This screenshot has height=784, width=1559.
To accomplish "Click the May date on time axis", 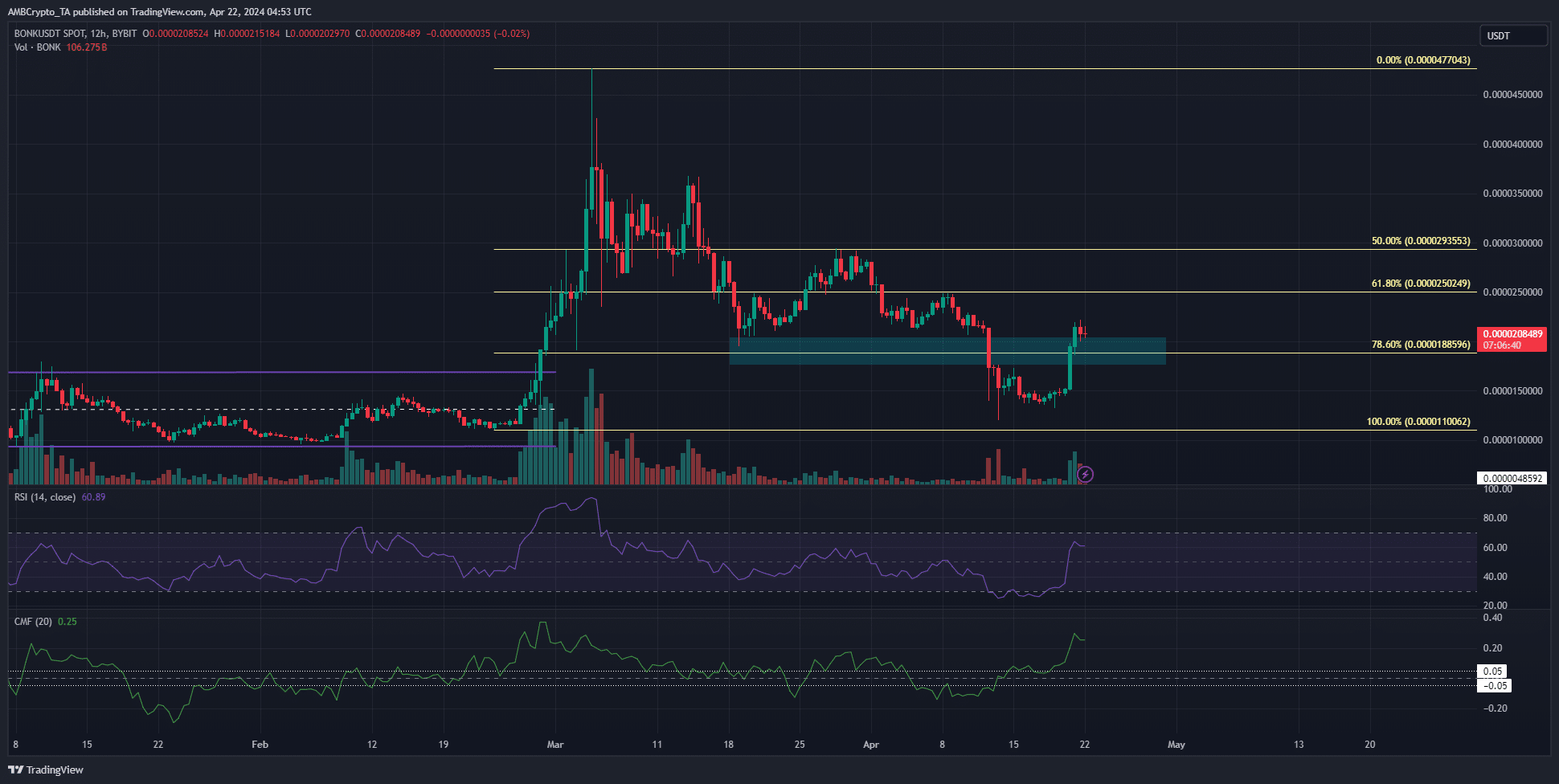I will [1176, 745].
